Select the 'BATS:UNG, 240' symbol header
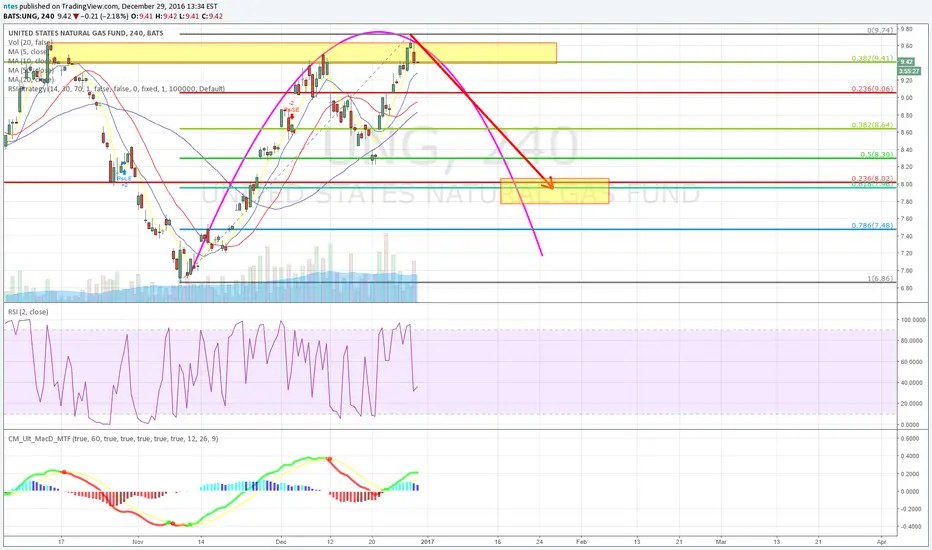 click(x=29, y=16)
